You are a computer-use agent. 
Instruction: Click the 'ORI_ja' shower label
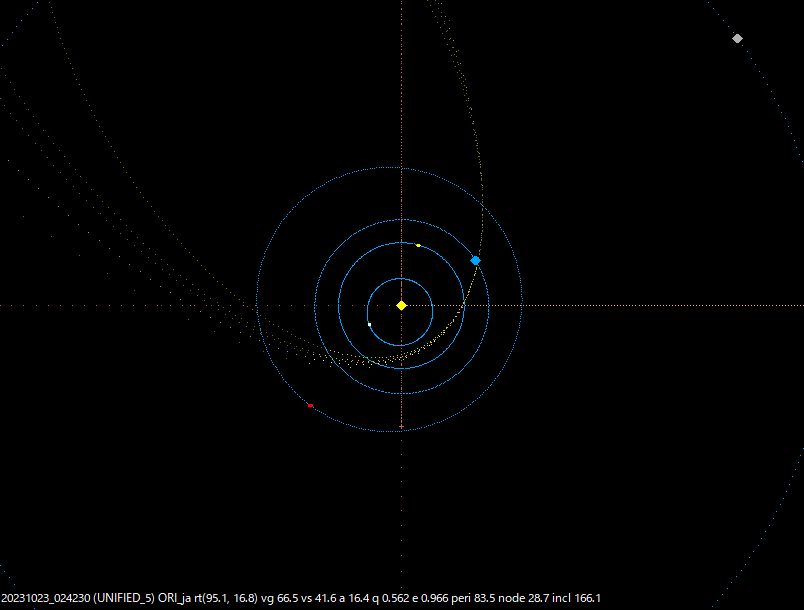[174, 598]
